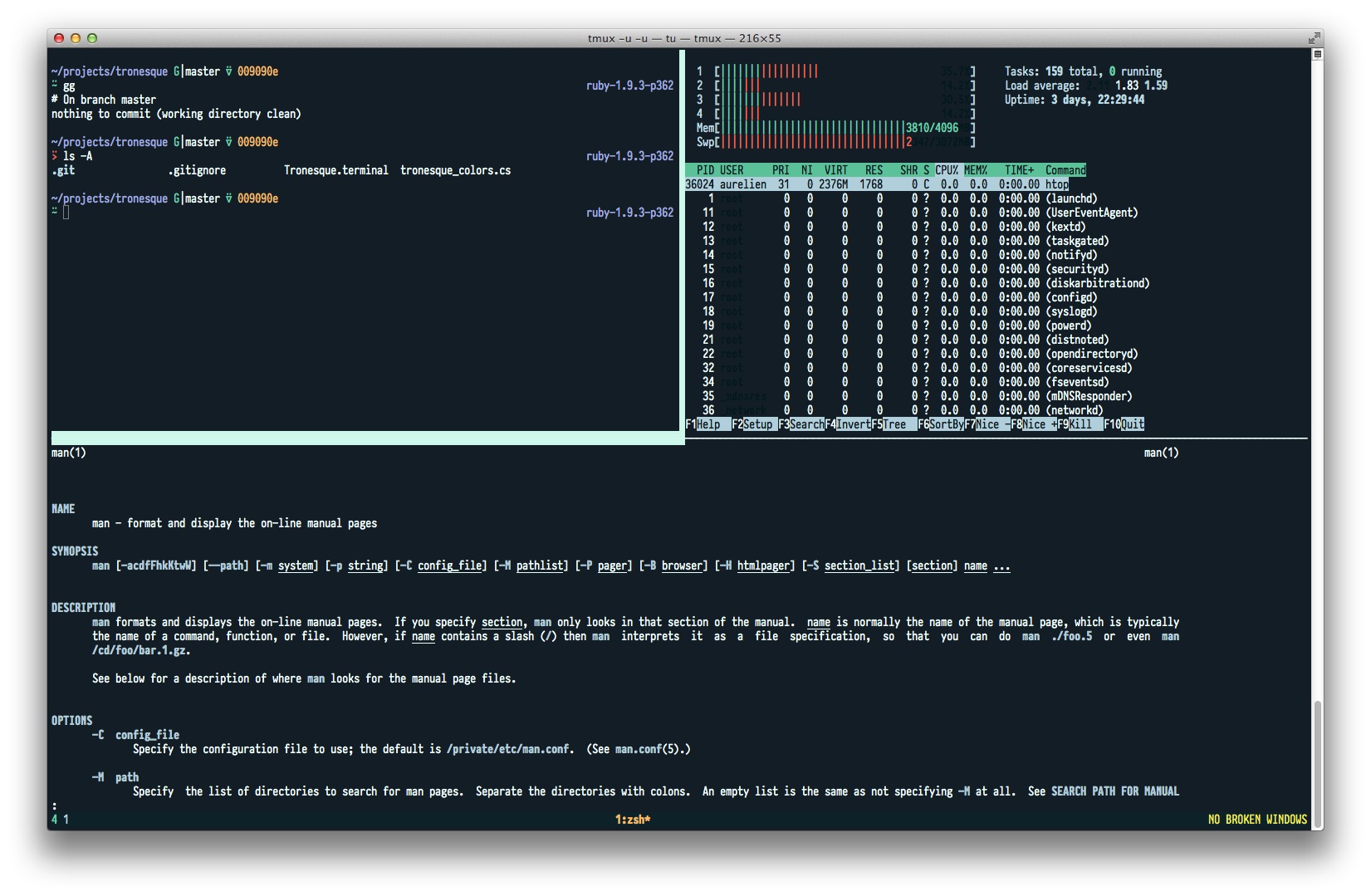Click F3 Search in htop bar
The width and height of the screenshot is (1371, 896).
[801, 424]
